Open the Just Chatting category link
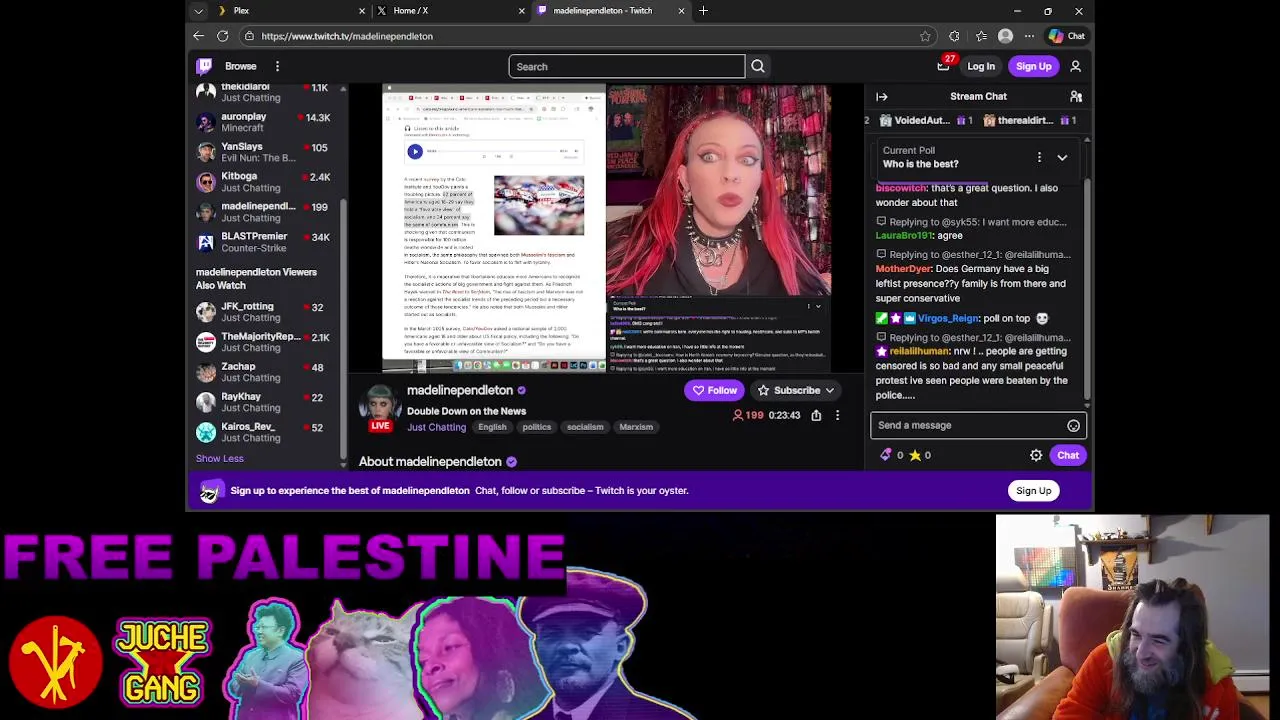 point(436,428)
